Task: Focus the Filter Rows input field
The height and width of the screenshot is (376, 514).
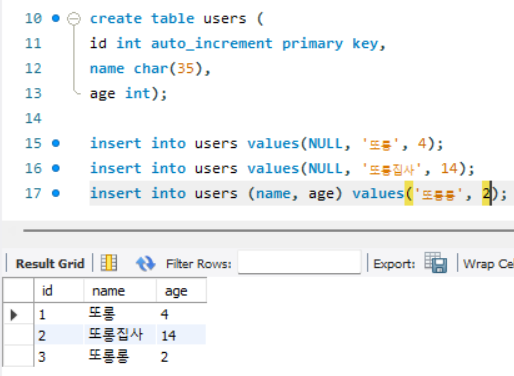Action: [299, 263]
